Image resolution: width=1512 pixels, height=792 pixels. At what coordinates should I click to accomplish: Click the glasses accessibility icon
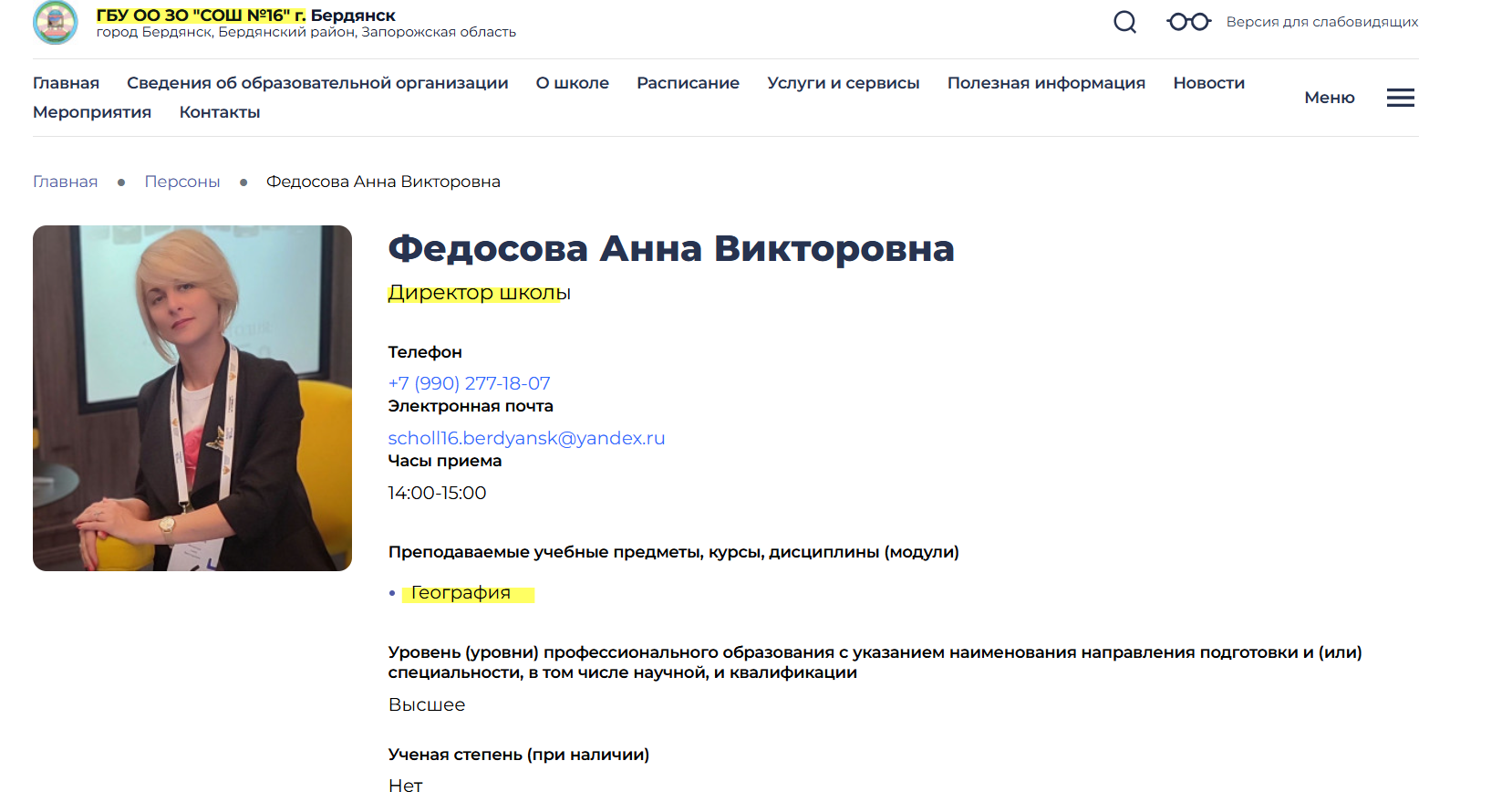point(1189,22)
